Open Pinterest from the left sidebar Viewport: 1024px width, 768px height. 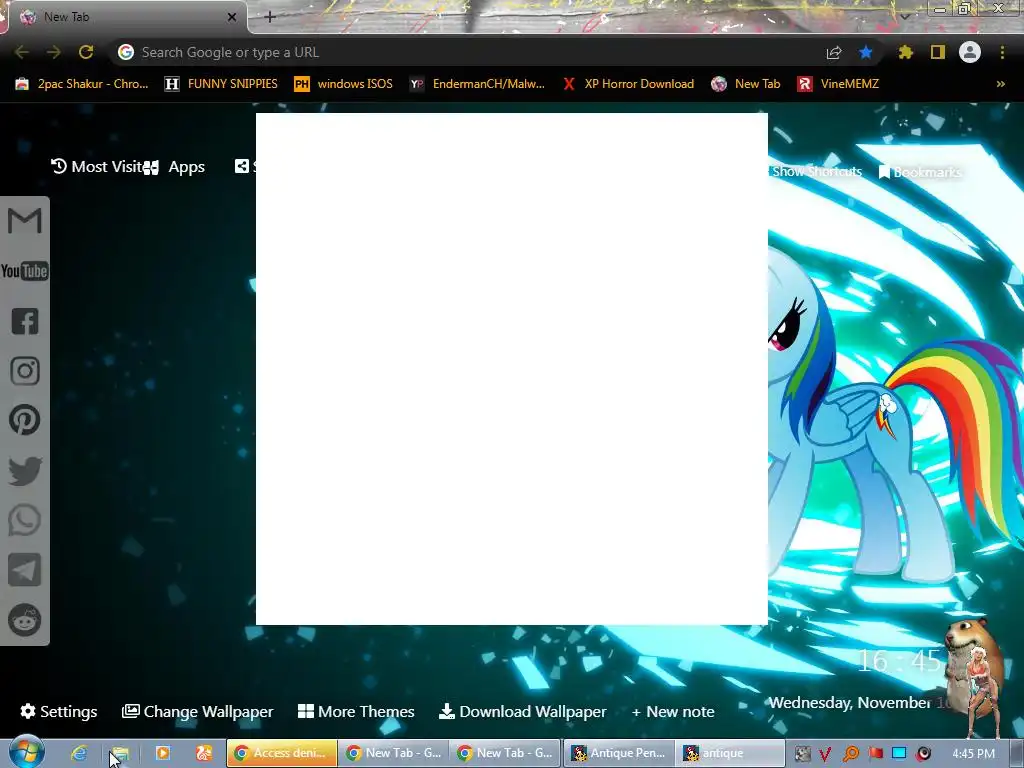[x=25, y=420]
